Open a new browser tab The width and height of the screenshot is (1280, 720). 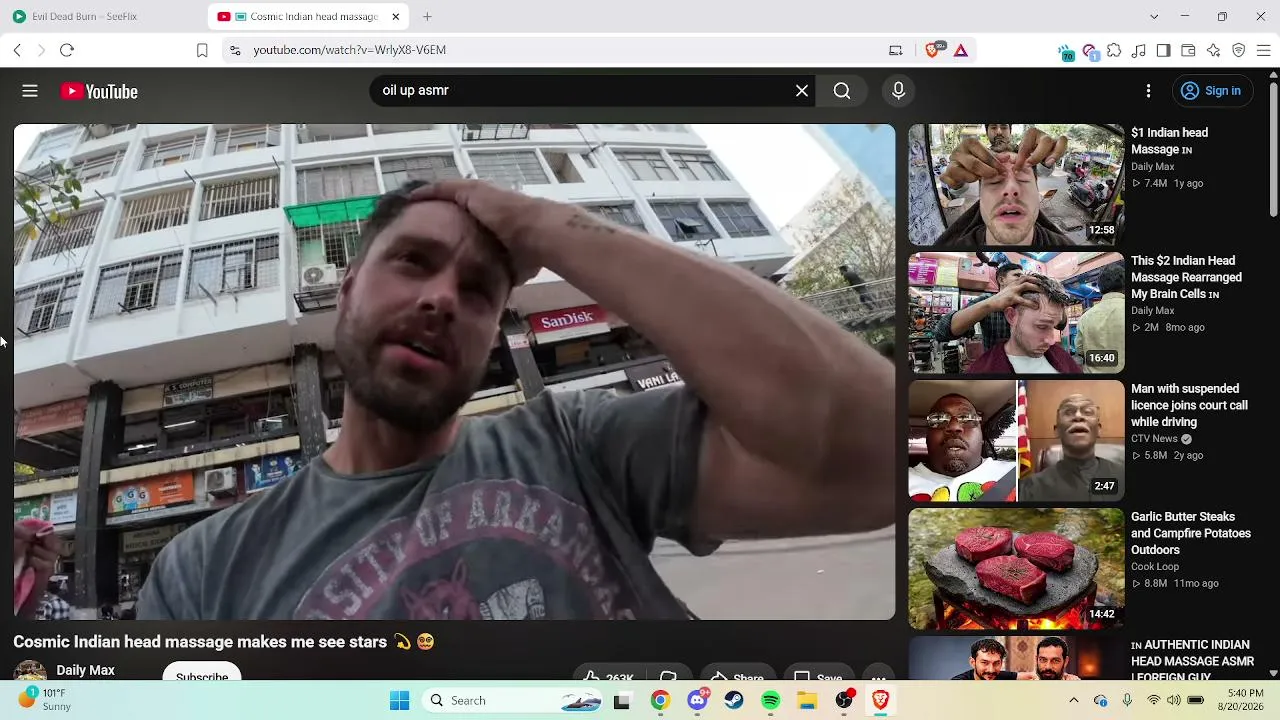[427, 17]
